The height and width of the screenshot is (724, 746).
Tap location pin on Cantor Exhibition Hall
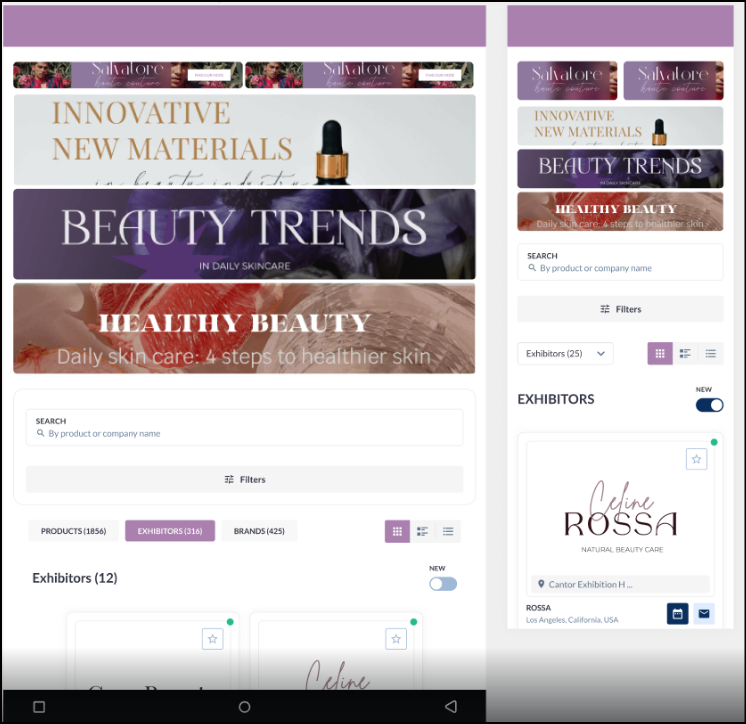coord(541,584)
